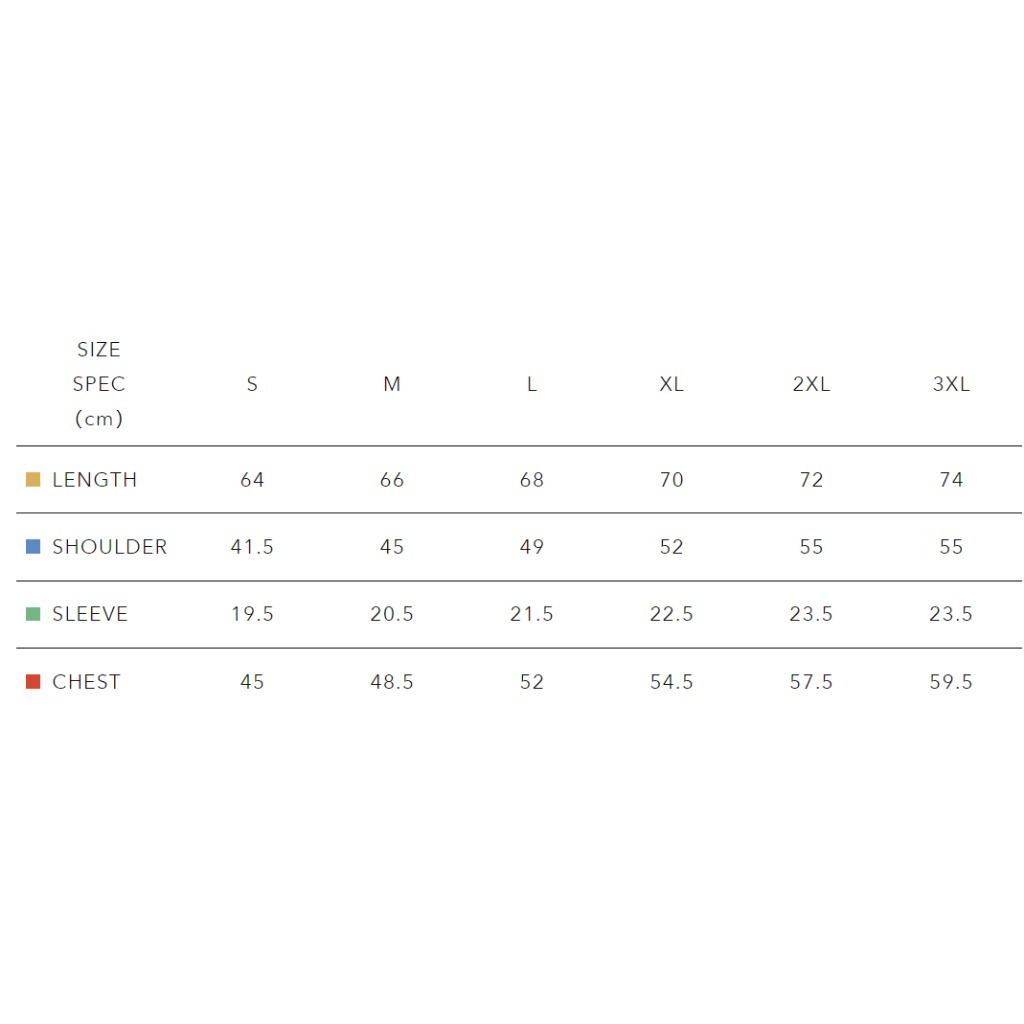Click the SIZE SPEC (cm) header
Image resolution: width=1024 pixels, height=1024 pixels.
99,384
